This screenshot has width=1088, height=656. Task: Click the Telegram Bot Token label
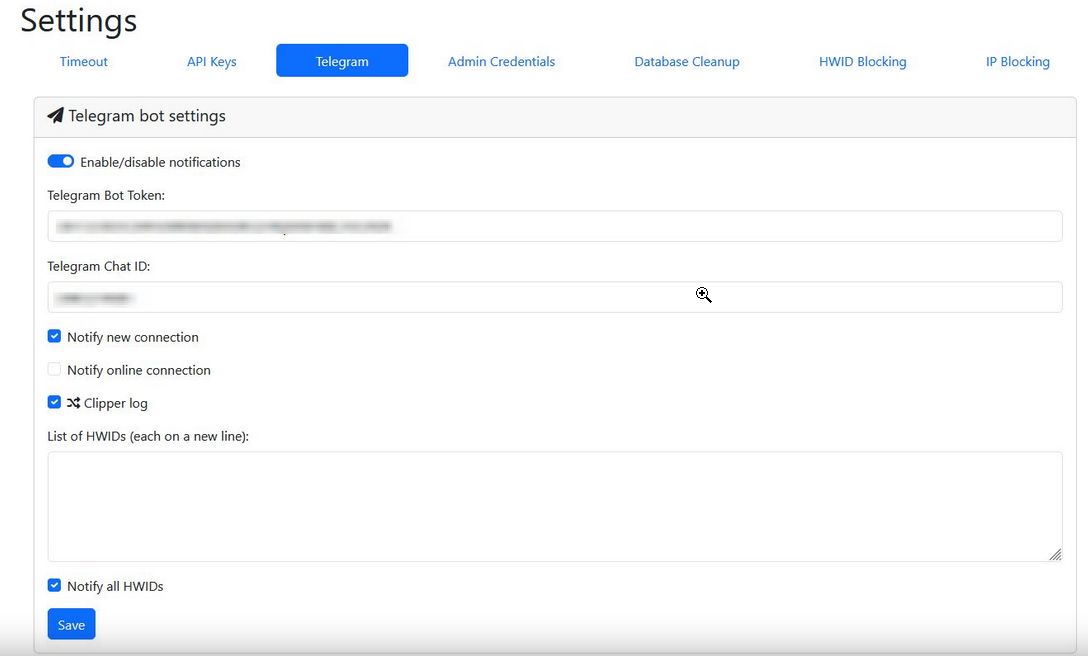click(106, 195)
